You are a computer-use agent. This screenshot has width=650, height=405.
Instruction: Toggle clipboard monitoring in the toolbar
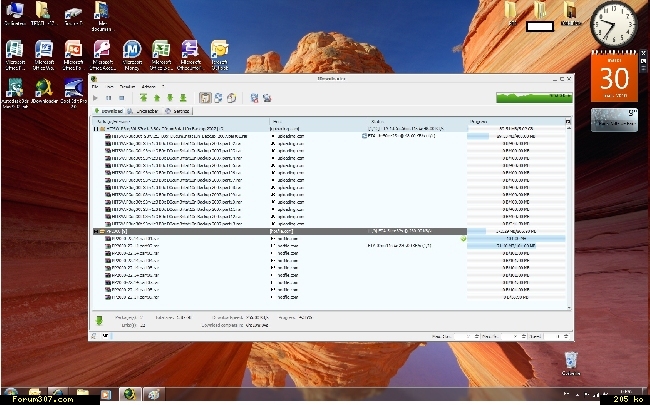pos(205,98)
